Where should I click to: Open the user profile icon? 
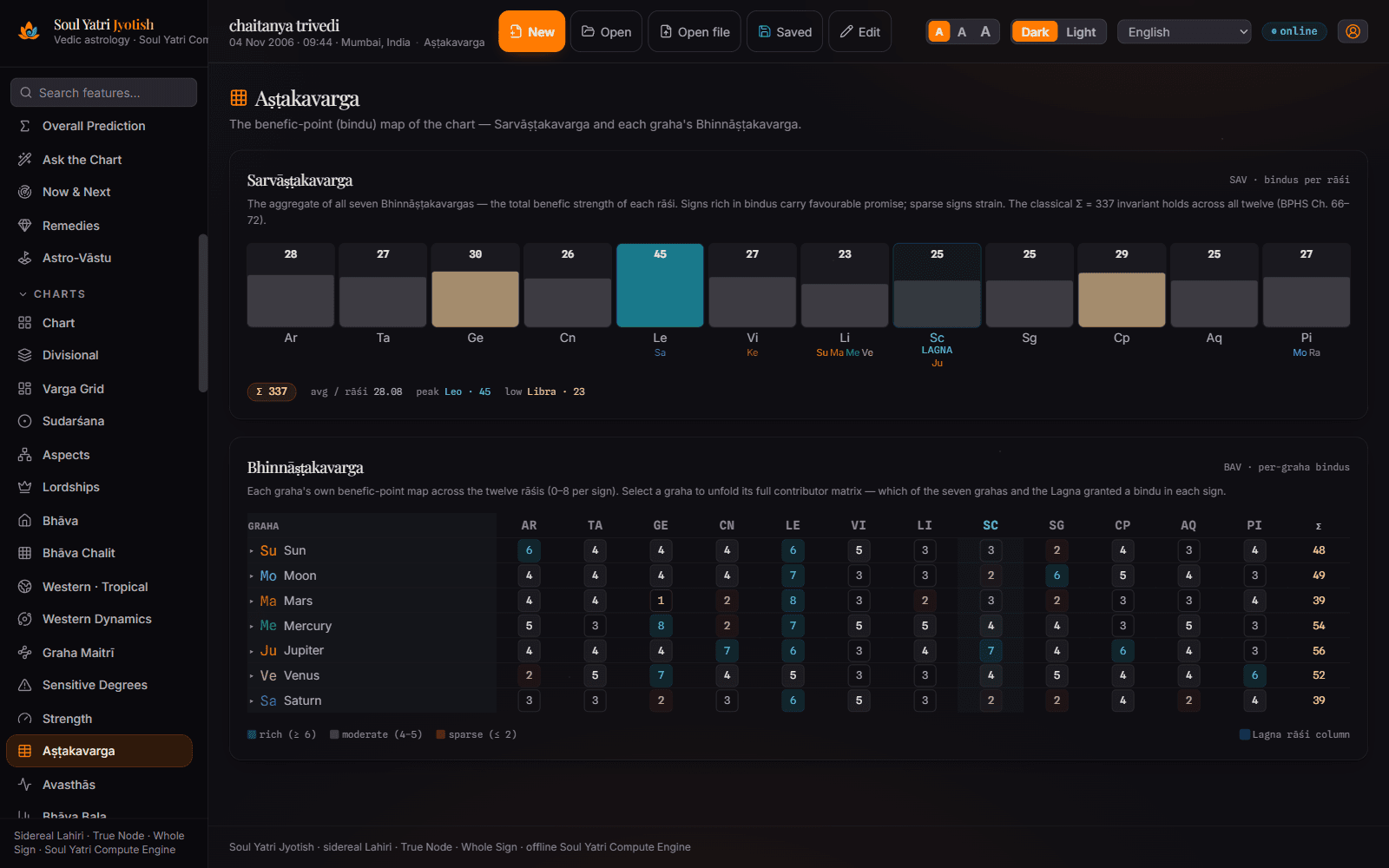click(x=1353, y=31)
